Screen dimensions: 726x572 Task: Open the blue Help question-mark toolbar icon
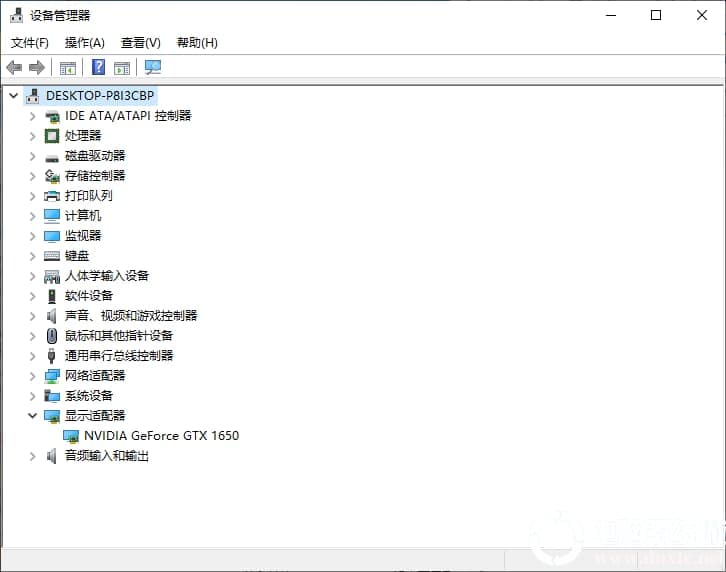(98, 68)
